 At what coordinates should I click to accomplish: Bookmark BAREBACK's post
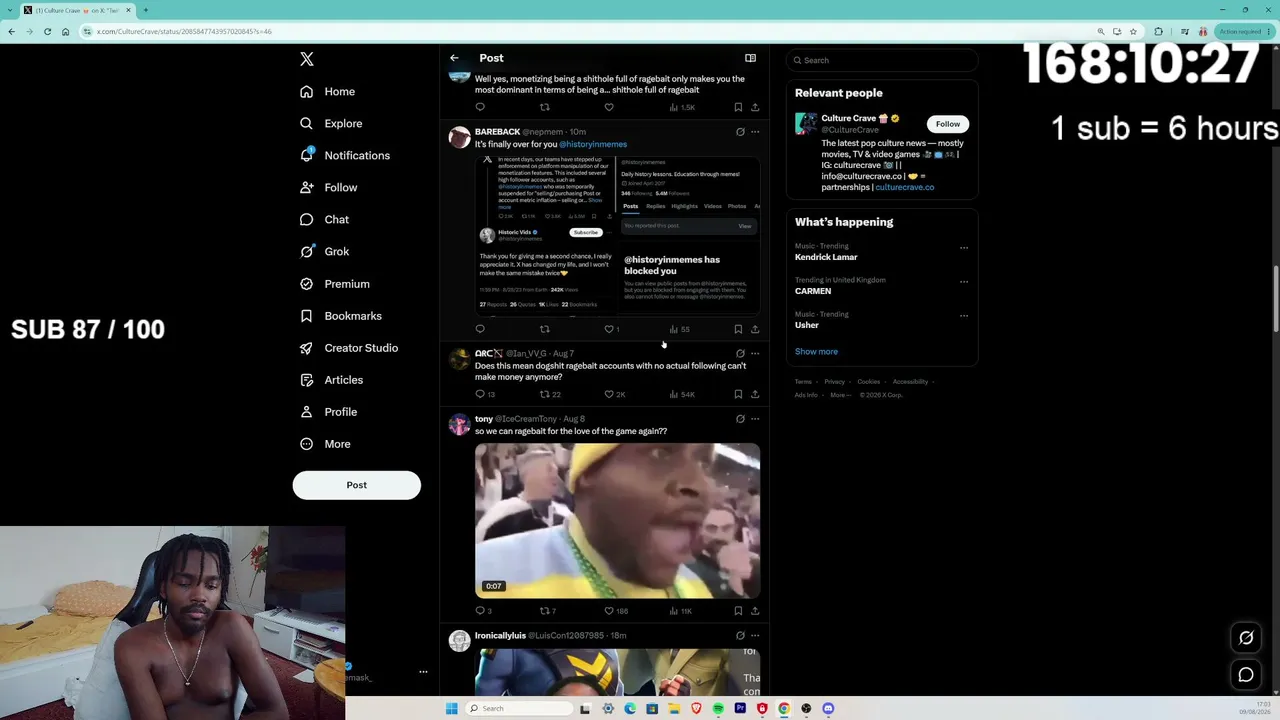coord(738,329)
